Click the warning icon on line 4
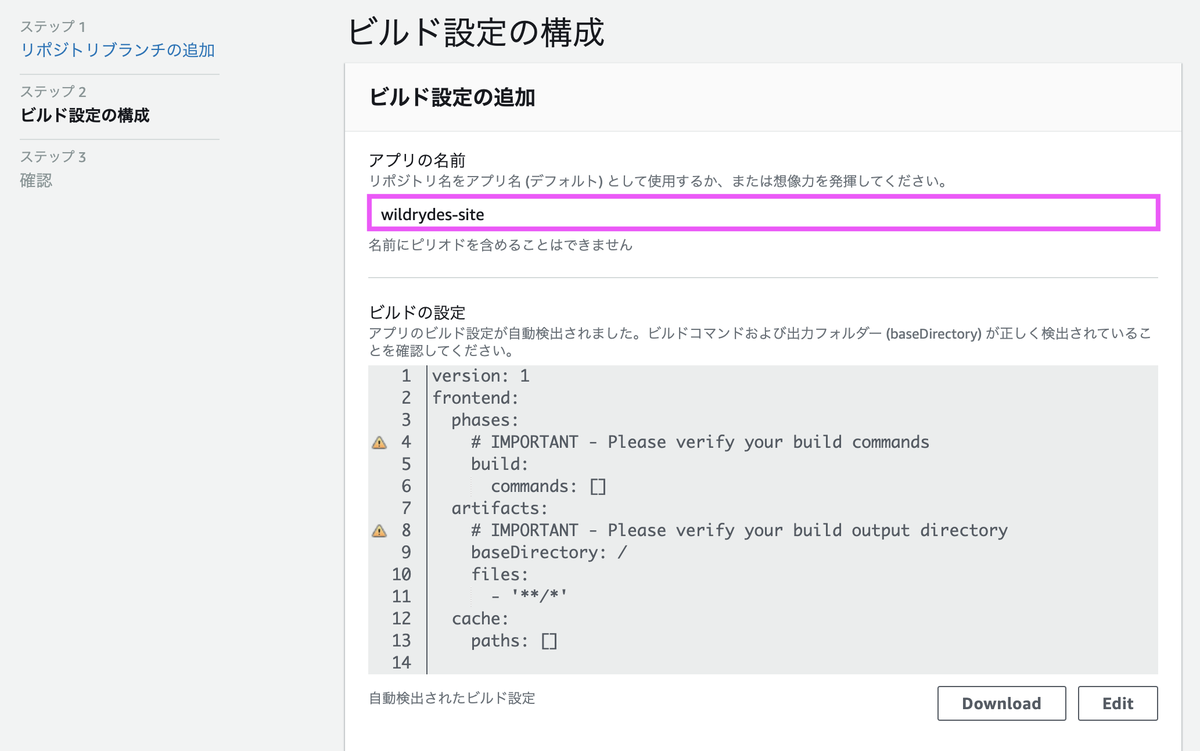Screen dimensions: 1200x751 (379, 441)
